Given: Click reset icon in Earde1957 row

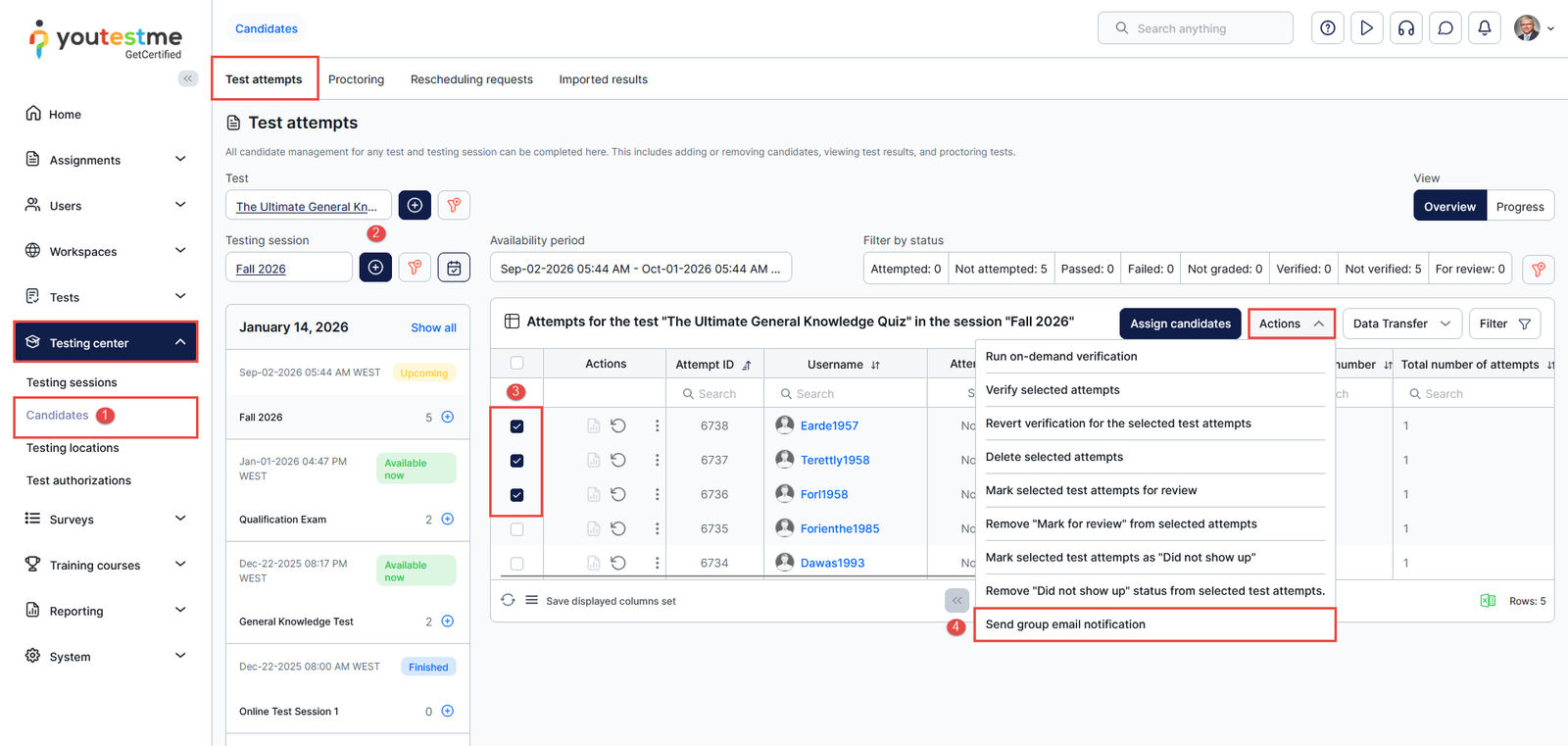Looking at the screenshot, I should pos(618,425).
